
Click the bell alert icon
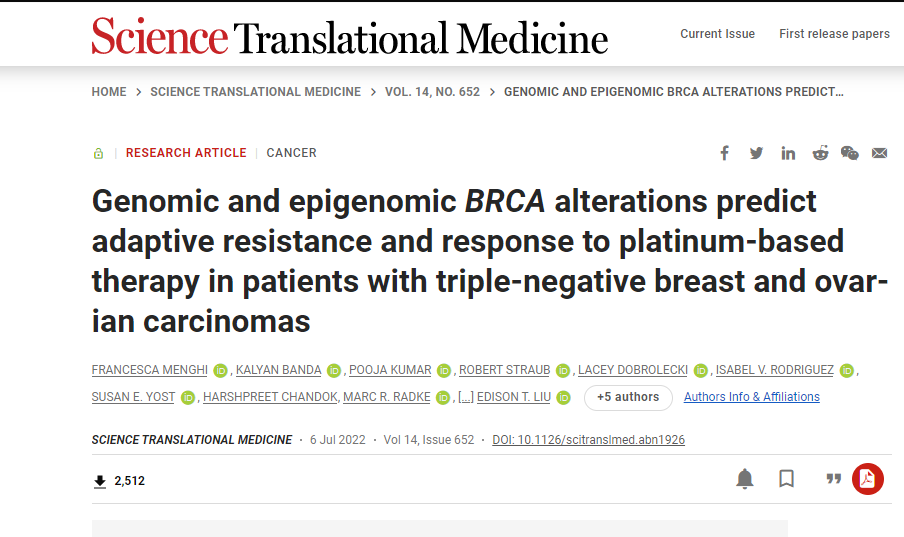coord(745,479)
